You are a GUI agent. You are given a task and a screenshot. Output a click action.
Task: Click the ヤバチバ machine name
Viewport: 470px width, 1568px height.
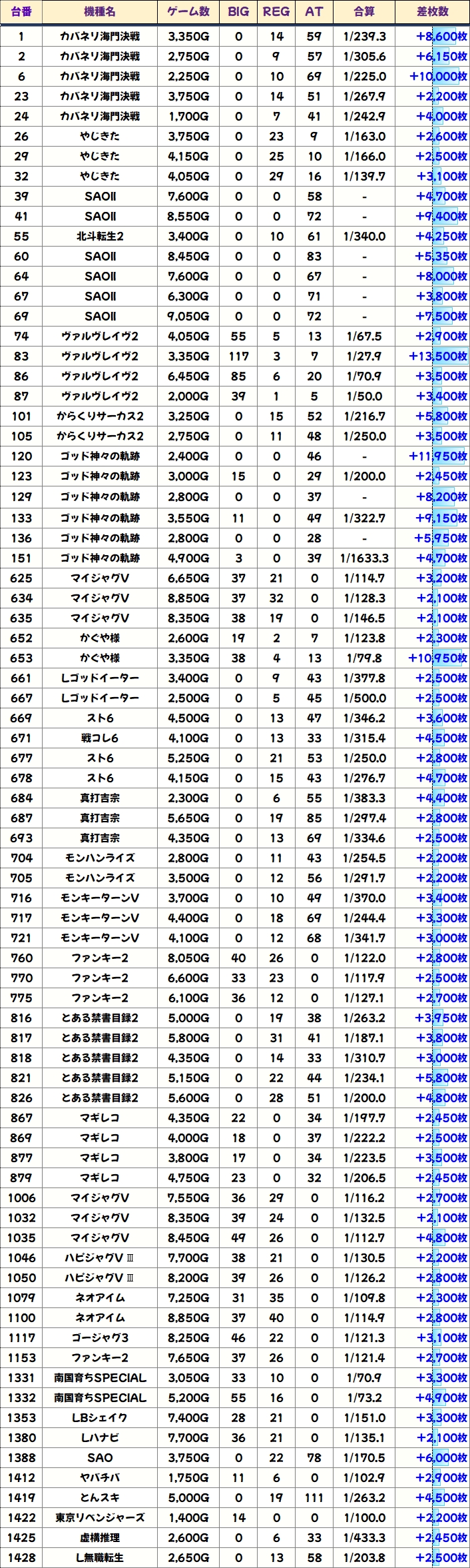pos(100,1477)
